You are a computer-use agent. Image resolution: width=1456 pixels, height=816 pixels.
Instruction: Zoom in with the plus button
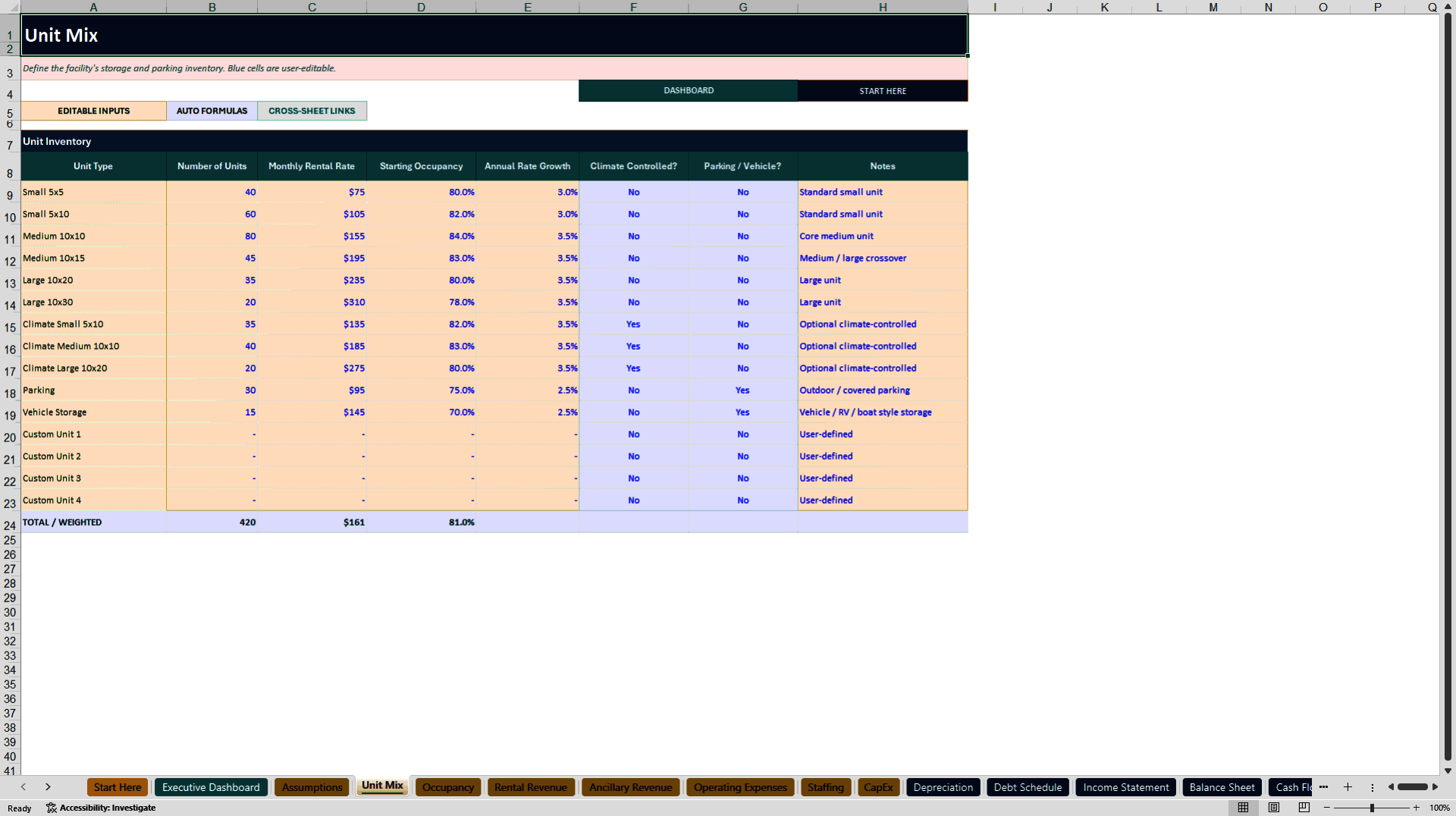click(x=1416, y=808)
